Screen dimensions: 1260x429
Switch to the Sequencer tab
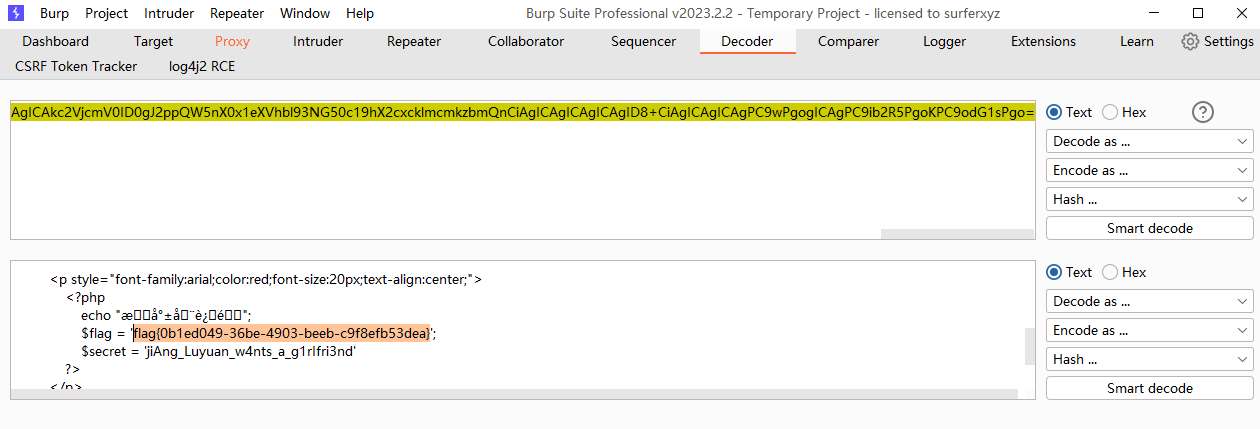tap(643, 41)
